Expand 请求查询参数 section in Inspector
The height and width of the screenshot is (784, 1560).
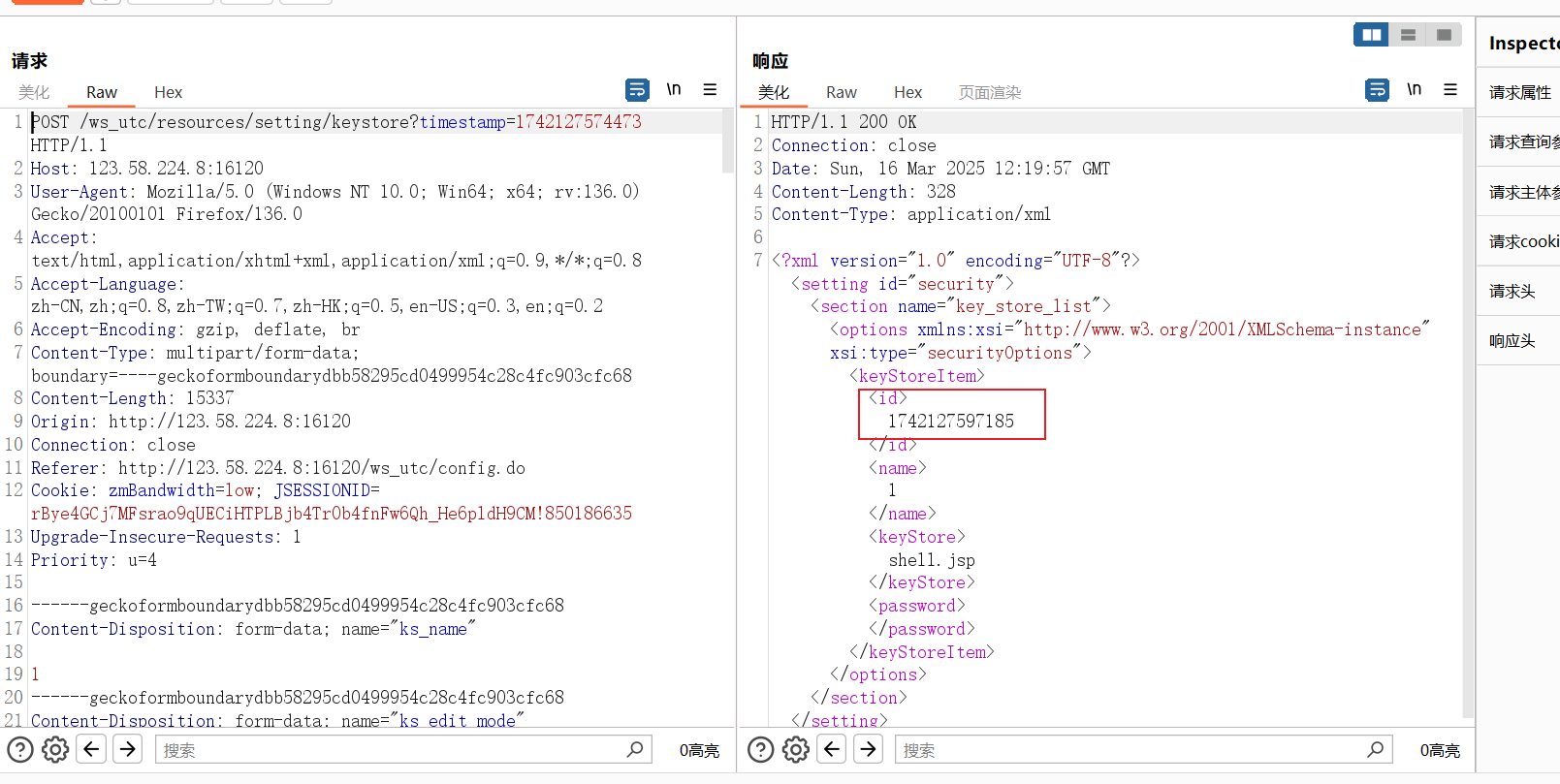pyautogui.click(x=1518, y=141)
